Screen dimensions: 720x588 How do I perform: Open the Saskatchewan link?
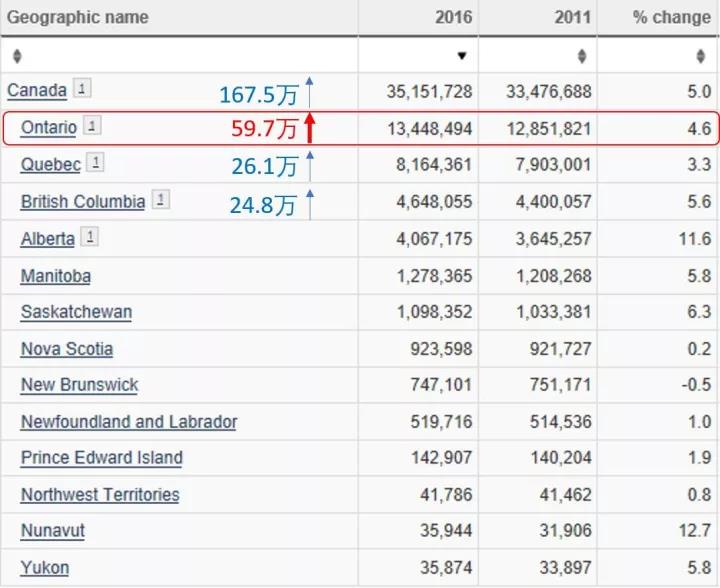point(76,312)
